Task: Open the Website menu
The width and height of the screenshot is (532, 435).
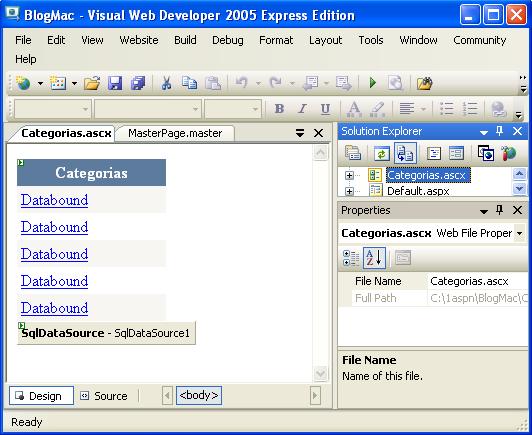Action: pos(139,40)
